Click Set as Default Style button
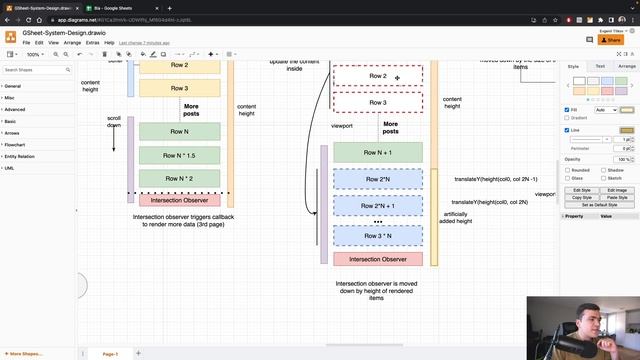 pos(599,205)
